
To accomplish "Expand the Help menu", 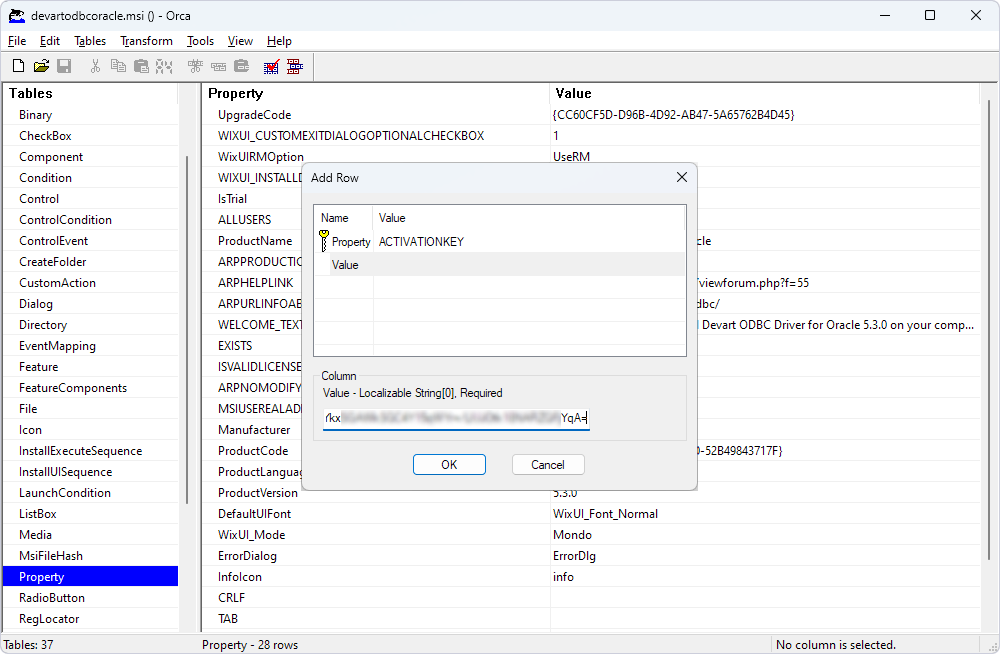I will [x=279, y=41].
